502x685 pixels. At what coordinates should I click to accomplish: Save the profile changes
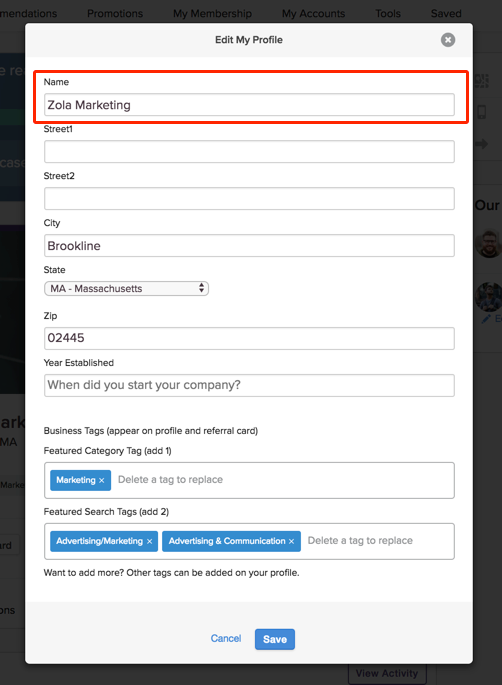click(275, 639)
